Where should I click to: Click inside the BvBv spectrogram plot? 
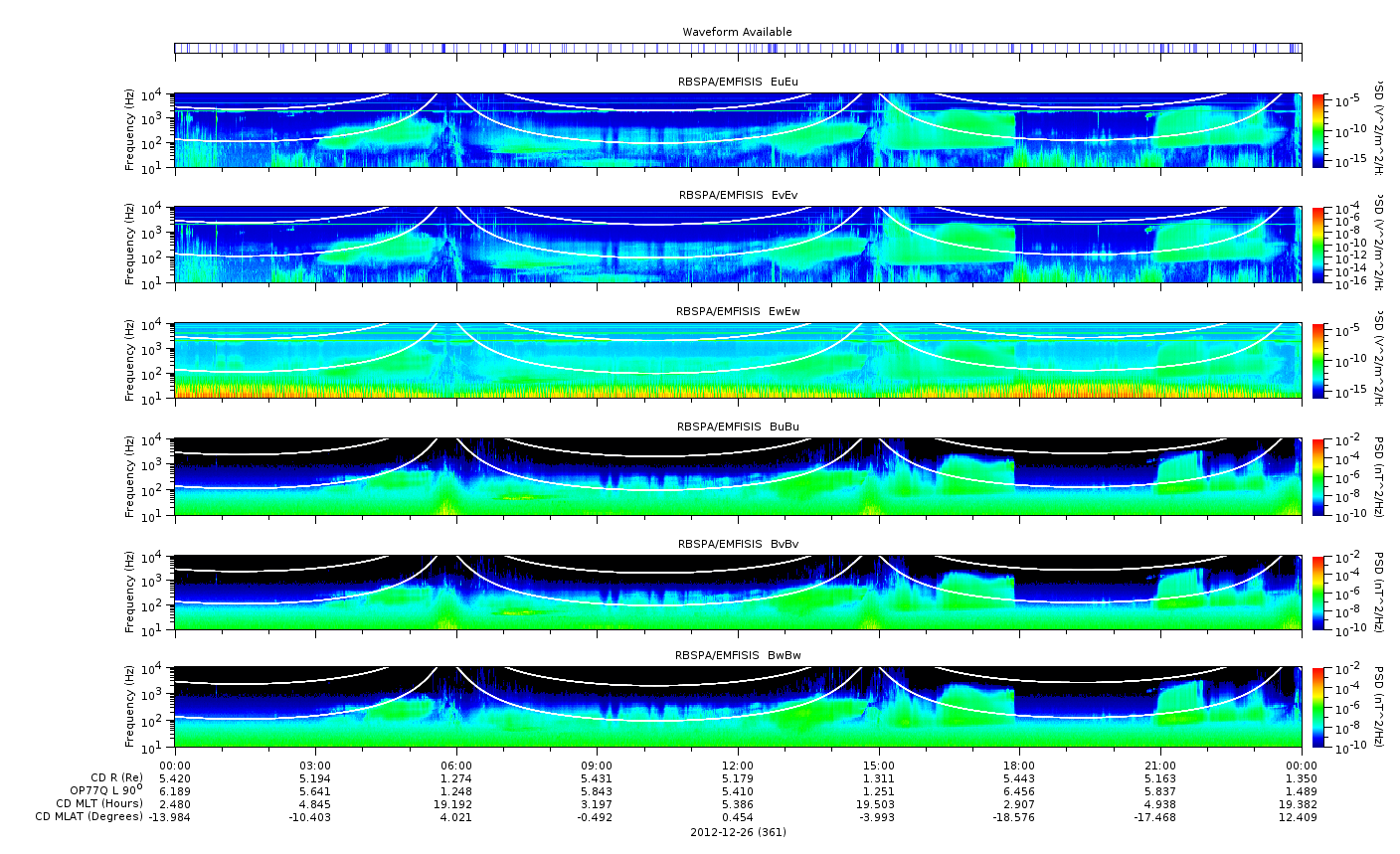[738, 593]
